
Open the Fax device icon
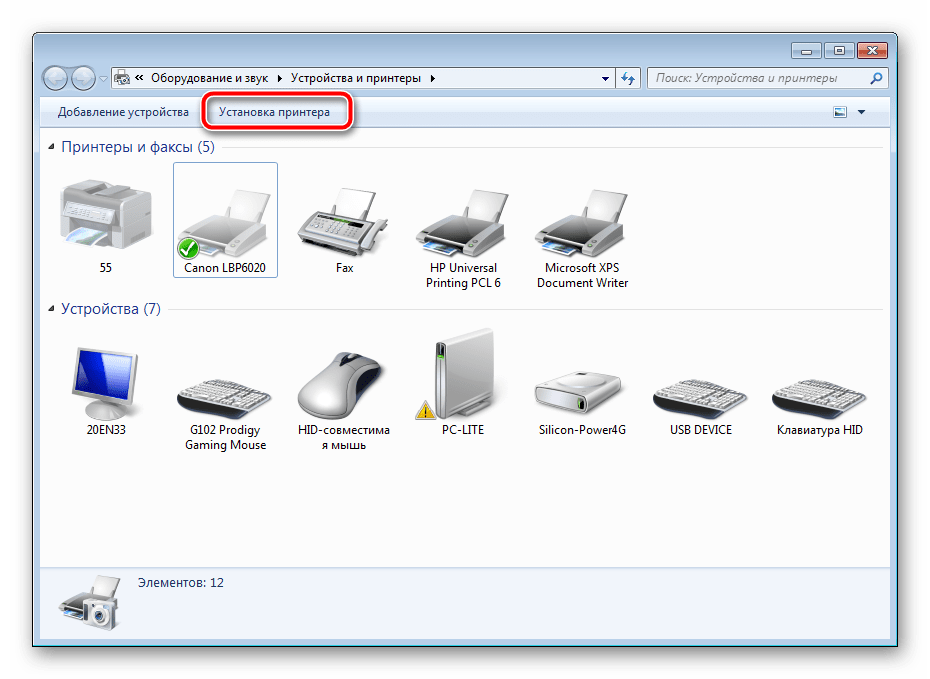(x=343, y=225)
